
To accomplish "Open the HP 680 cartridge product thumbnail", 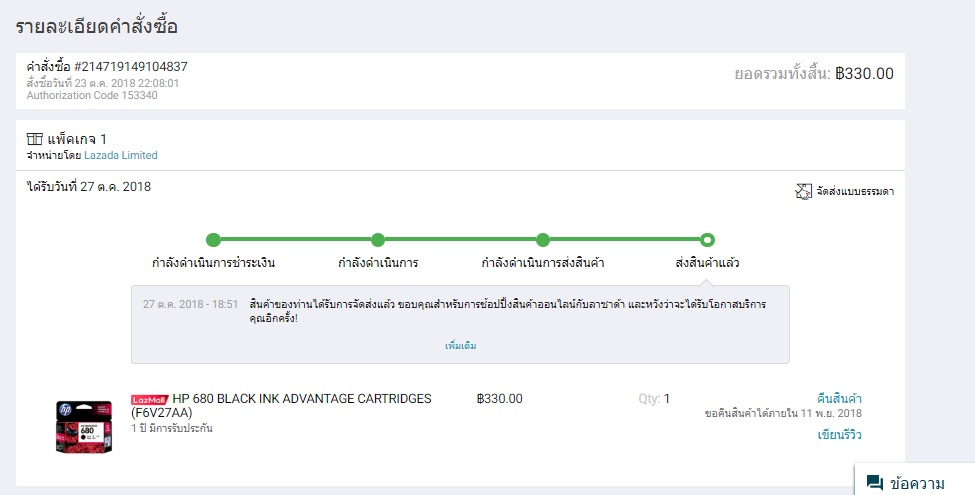I will pos(80,426).
